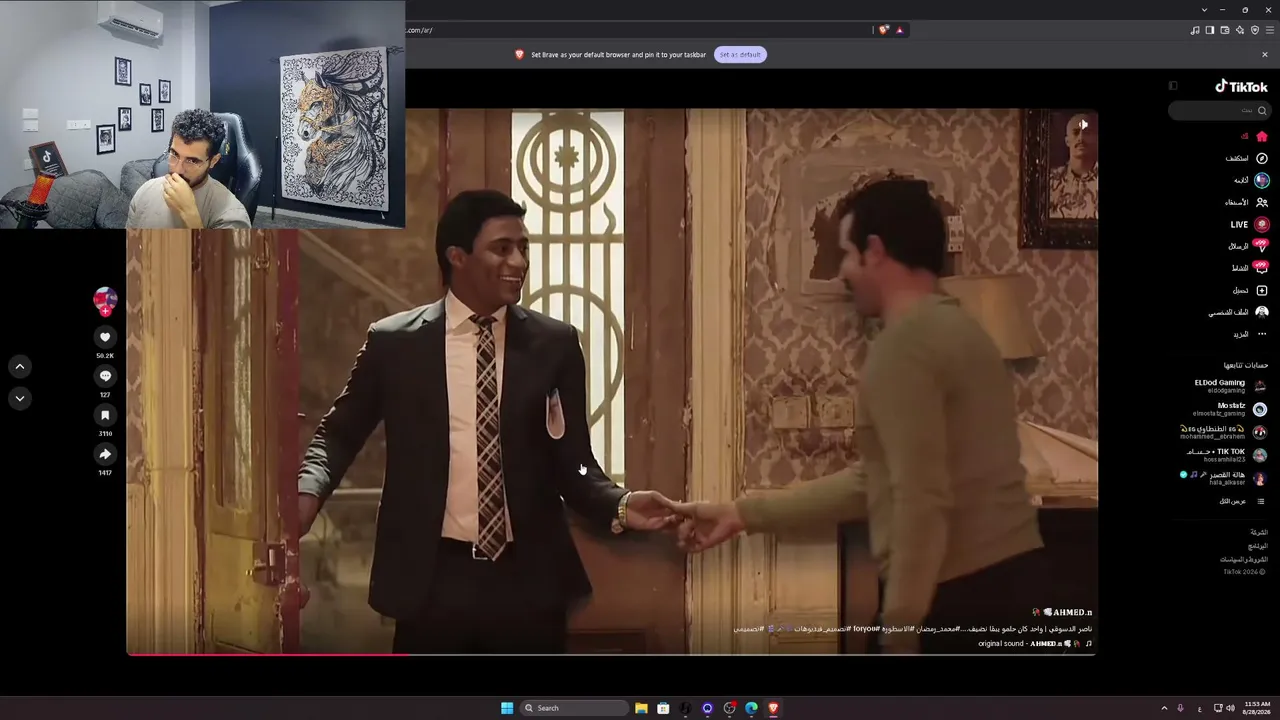Open the Brave media playlist icon

[x=1195, y=30]
